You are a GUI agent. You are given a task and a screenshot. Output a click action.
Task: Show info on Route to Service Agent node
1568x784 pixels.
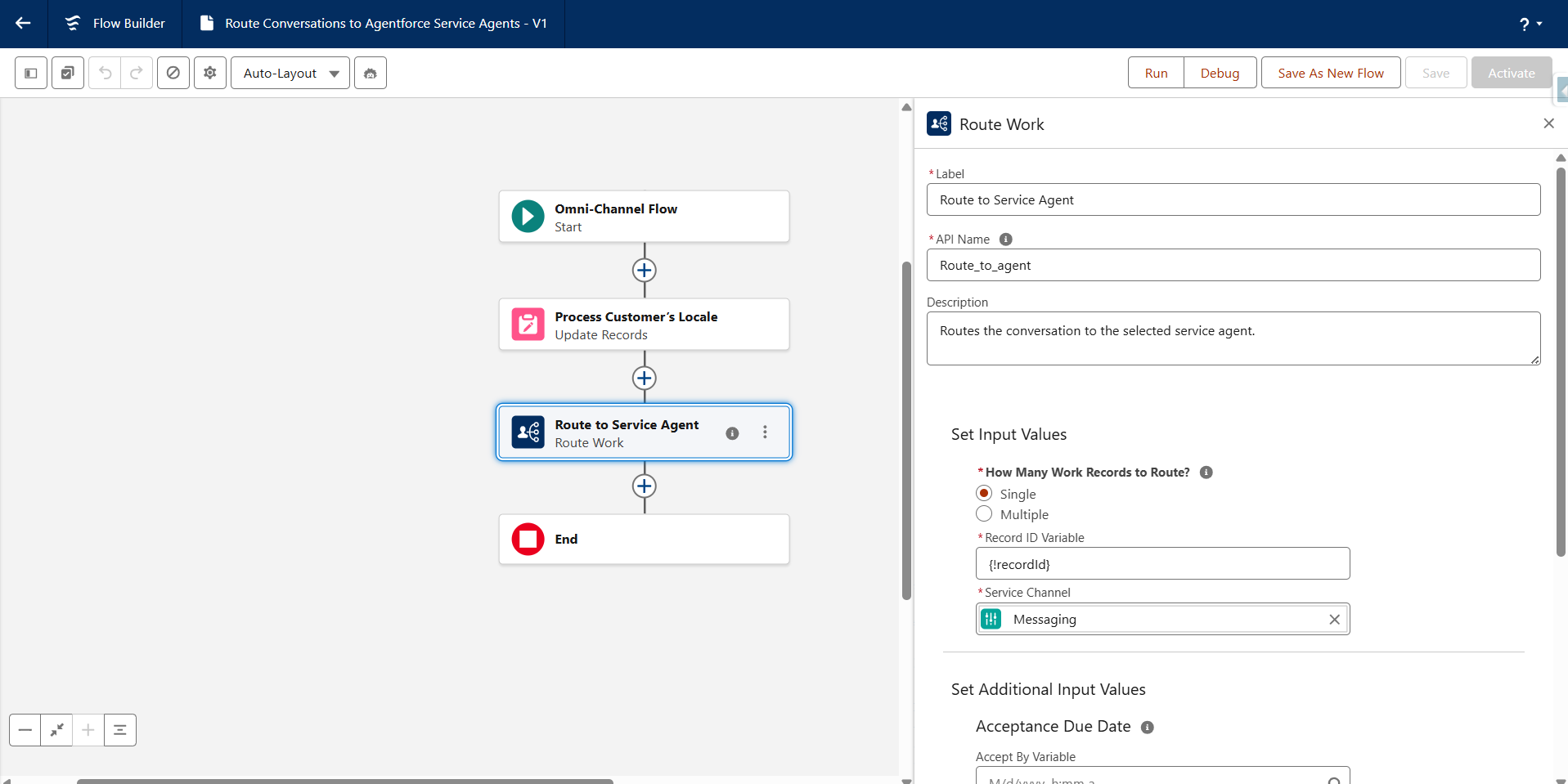point(732,433)
